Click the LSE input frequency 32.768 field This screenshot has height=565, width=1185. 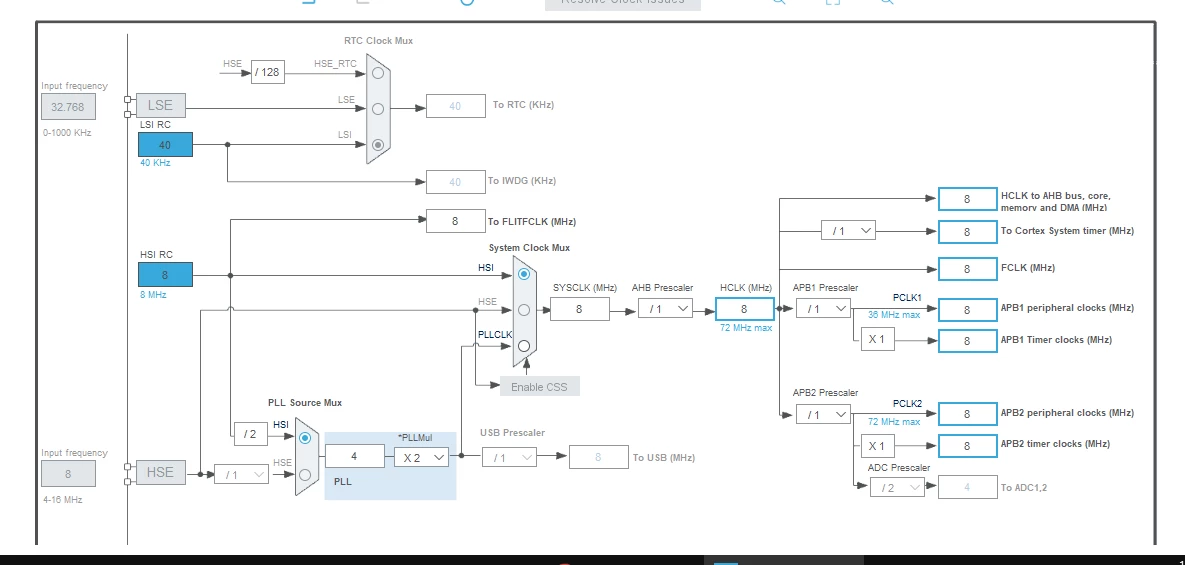(x=68, y=107)
